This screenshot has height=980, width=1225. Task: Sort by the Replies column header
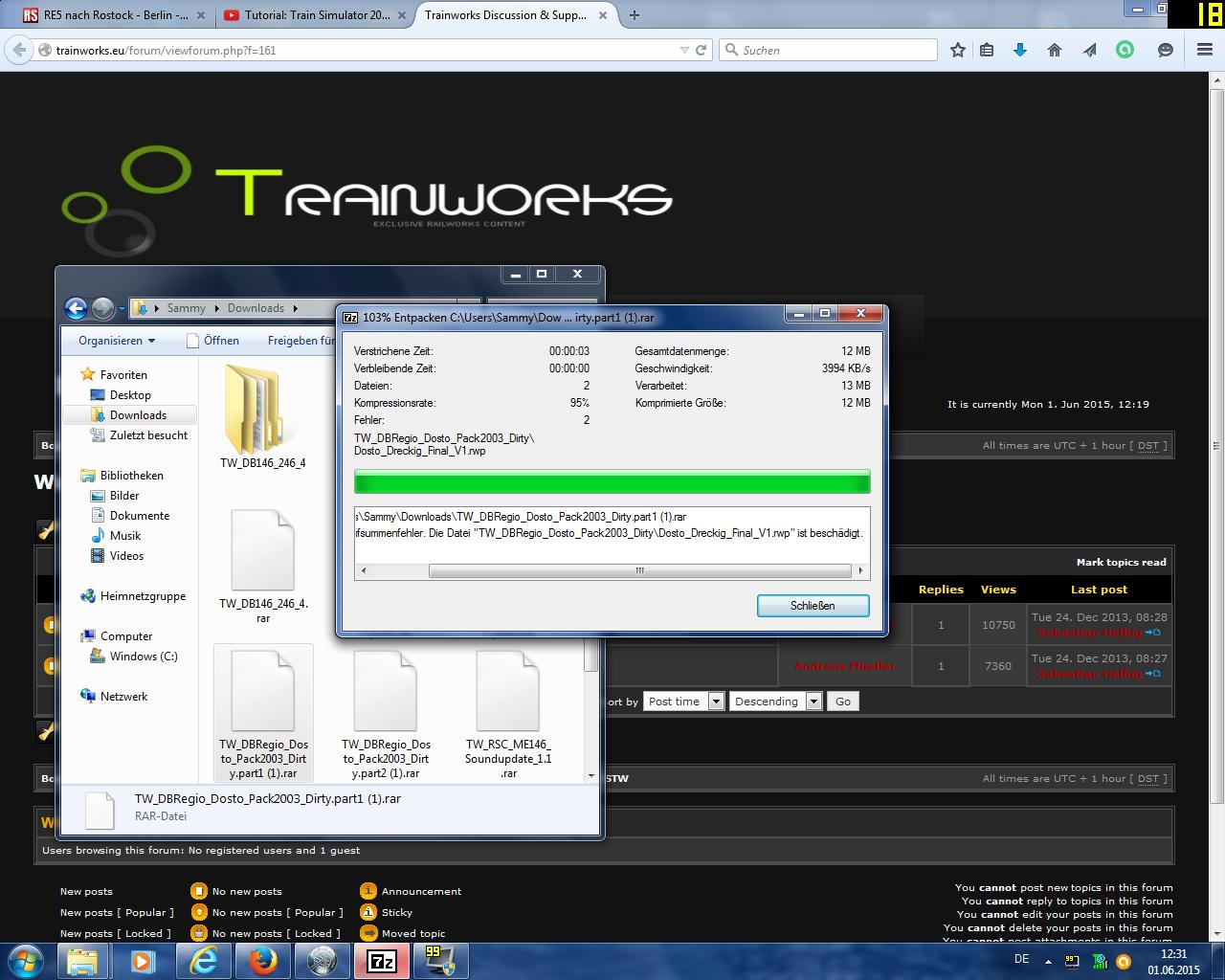click(941, 590)
